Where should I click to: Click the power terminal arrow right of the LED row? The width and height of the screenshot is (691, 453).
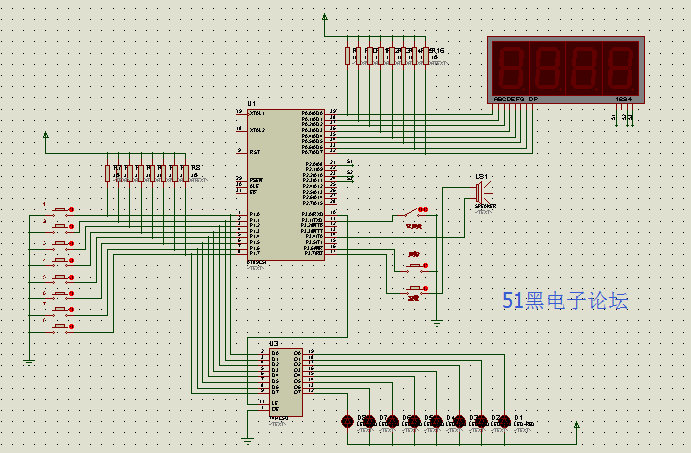(576, 425)
